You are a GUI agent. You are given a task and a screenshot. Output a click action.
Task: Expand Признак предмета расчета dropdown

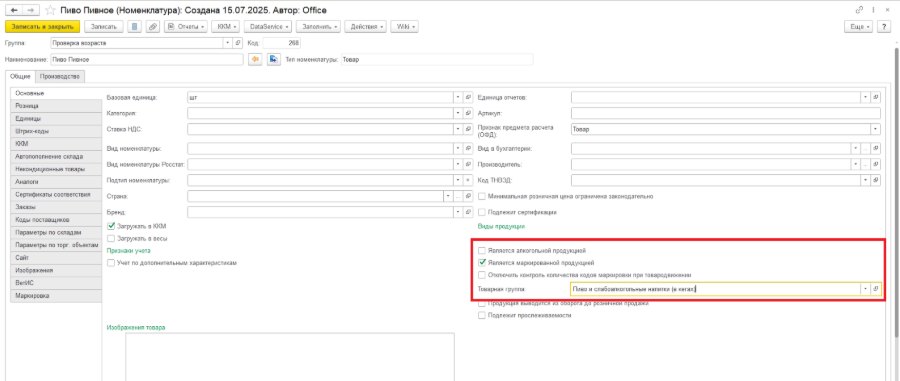[875, 129]
